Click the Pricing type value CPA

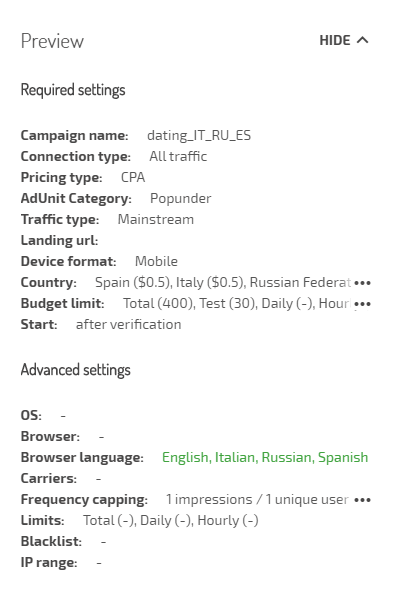coord(133,177)
